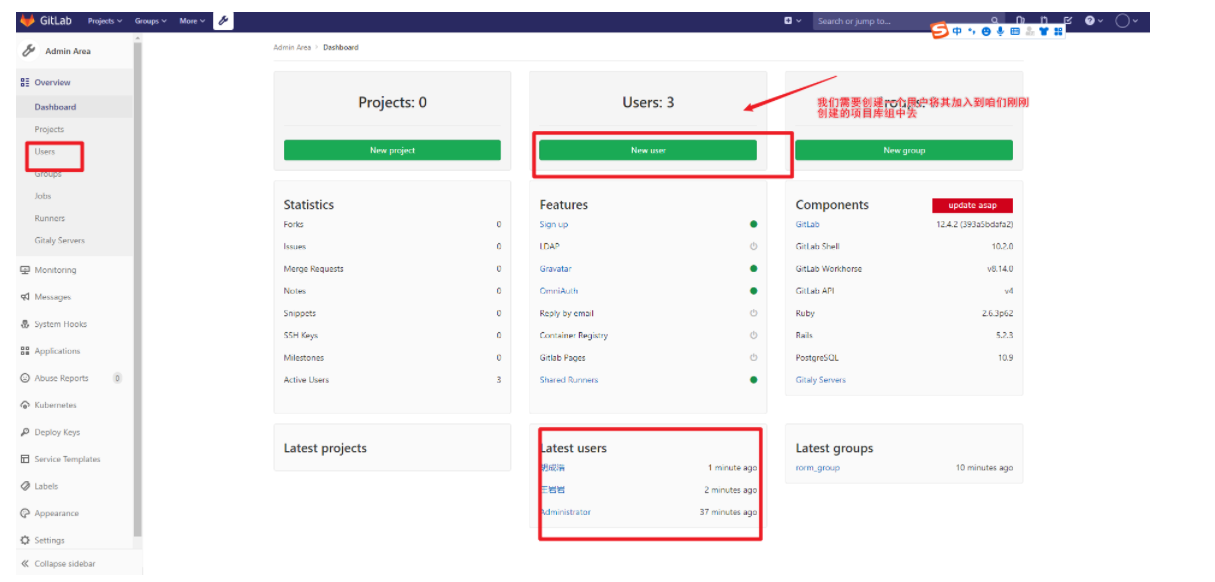Click the Sogou skin shirt icon
The image size is (1215, 582).
[1043, 32]
